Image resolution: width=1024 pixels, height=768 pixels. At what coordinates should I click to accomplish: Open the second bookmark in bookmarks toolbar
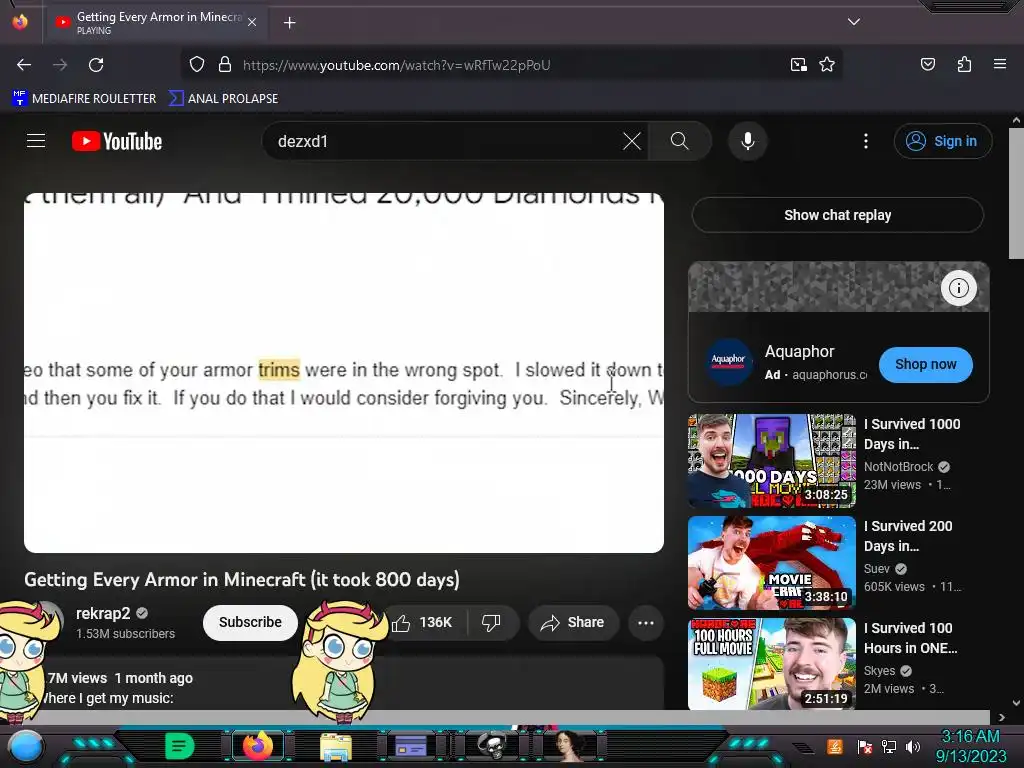coord(223,99)
